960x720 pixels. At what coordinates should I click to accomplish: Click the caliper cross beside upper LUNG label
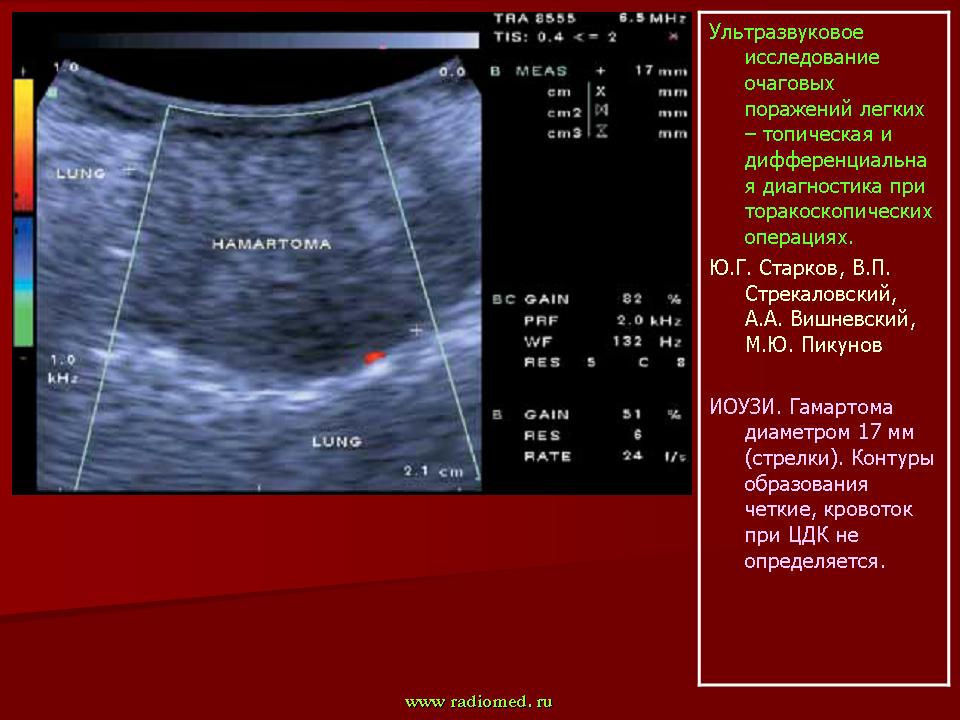point(128,171)
